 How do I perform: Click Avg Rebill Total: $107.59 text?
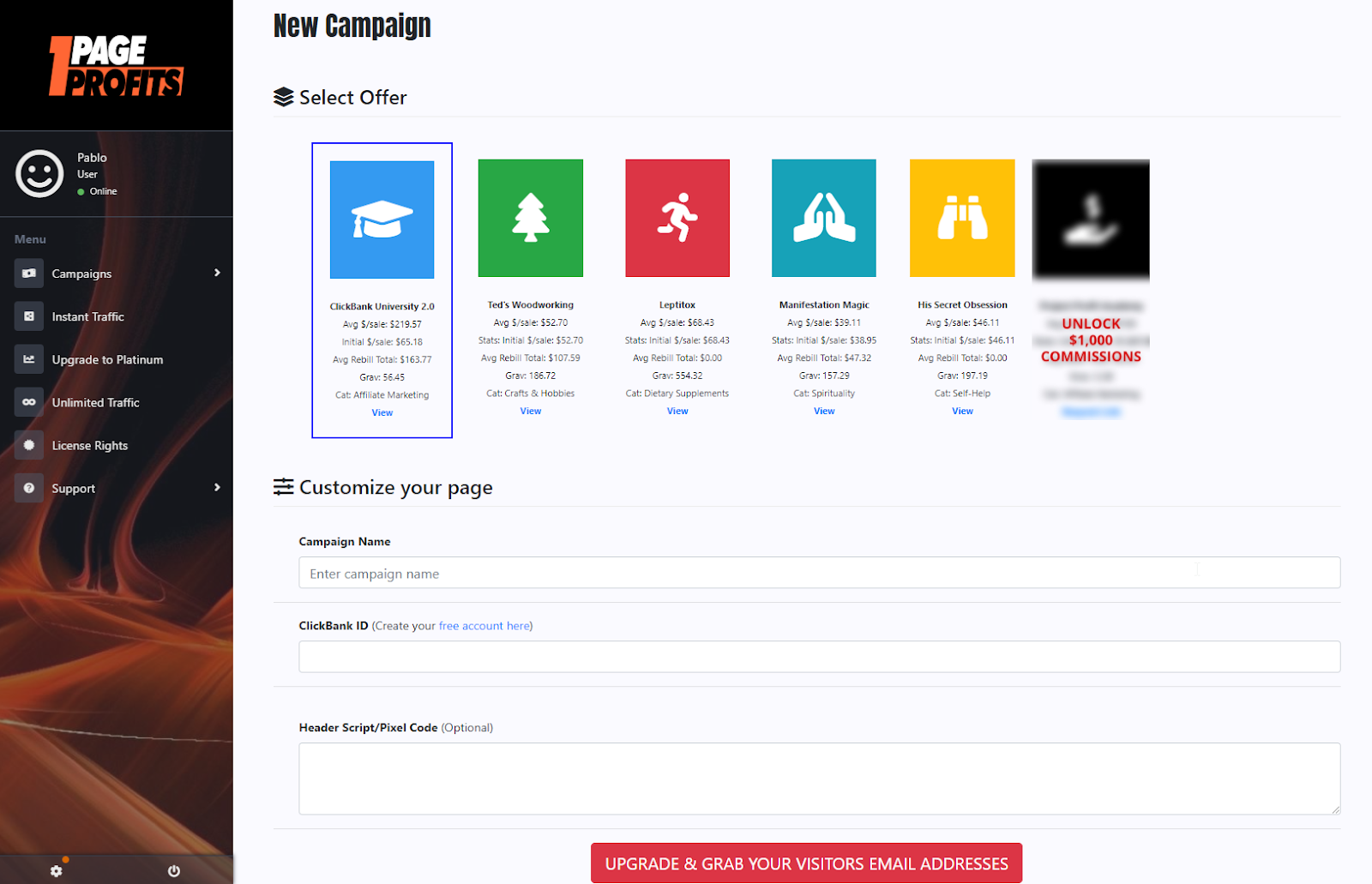click(x=531, y=358)
